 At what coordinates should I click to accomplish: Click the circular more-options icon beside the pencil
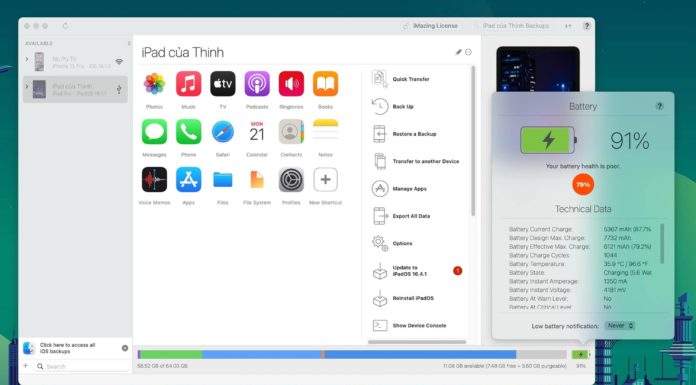pyautogui.click(x=468, y=52)
